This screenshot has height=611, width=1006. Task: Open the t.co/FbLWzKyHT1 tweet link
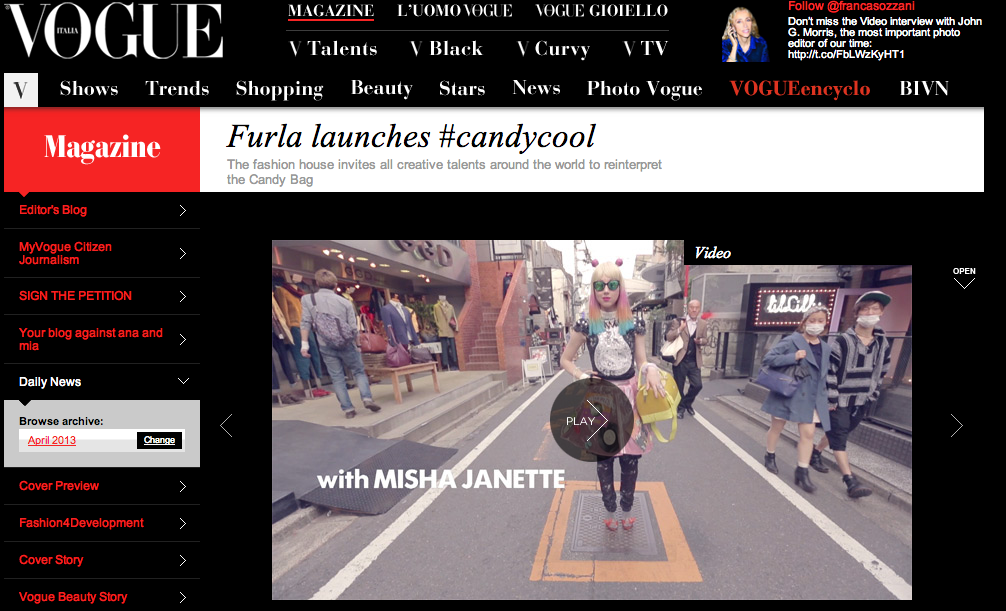[846, 55]
